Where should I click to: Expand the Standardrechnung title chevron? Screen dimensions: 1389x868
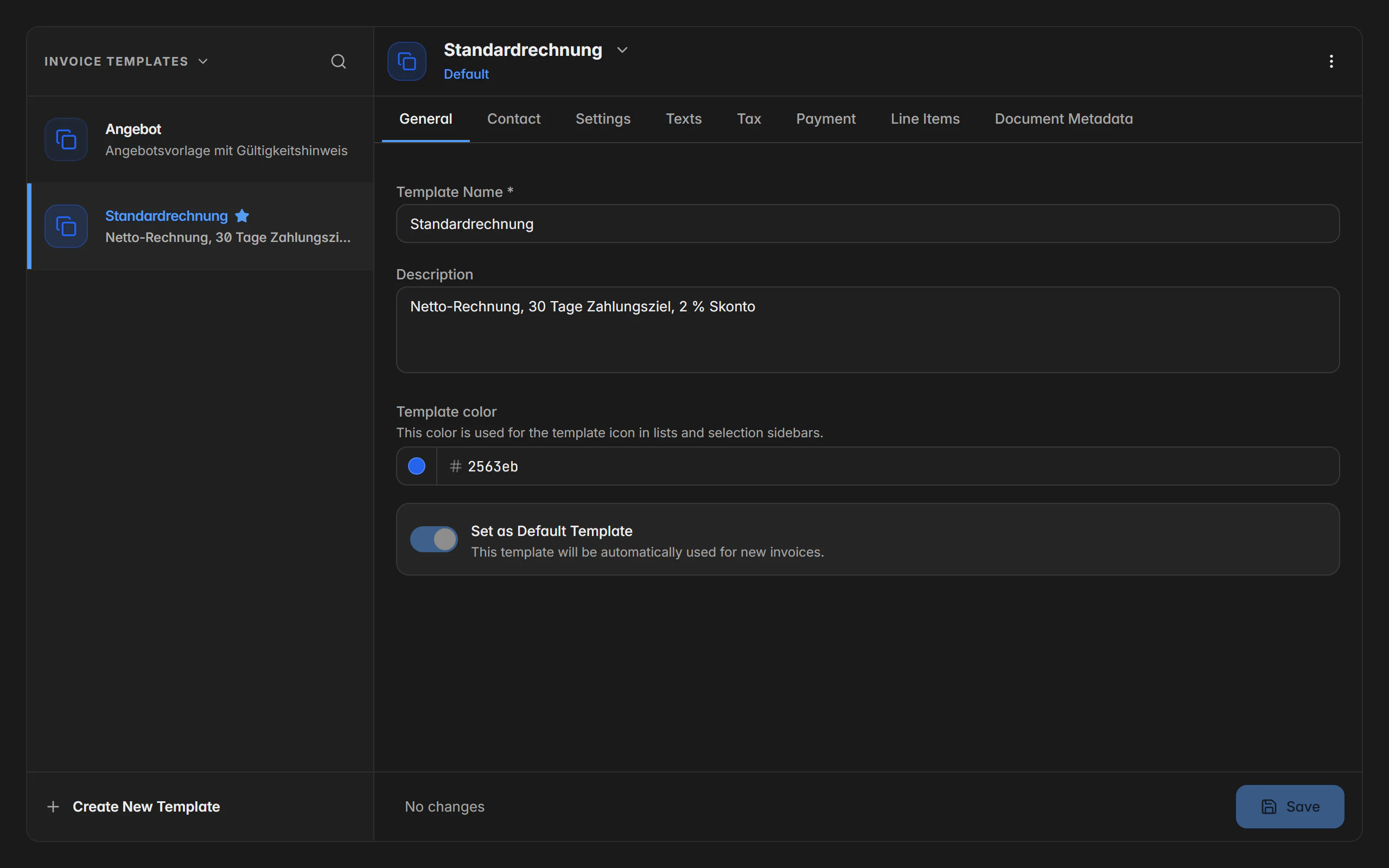[x=622, y=50]
